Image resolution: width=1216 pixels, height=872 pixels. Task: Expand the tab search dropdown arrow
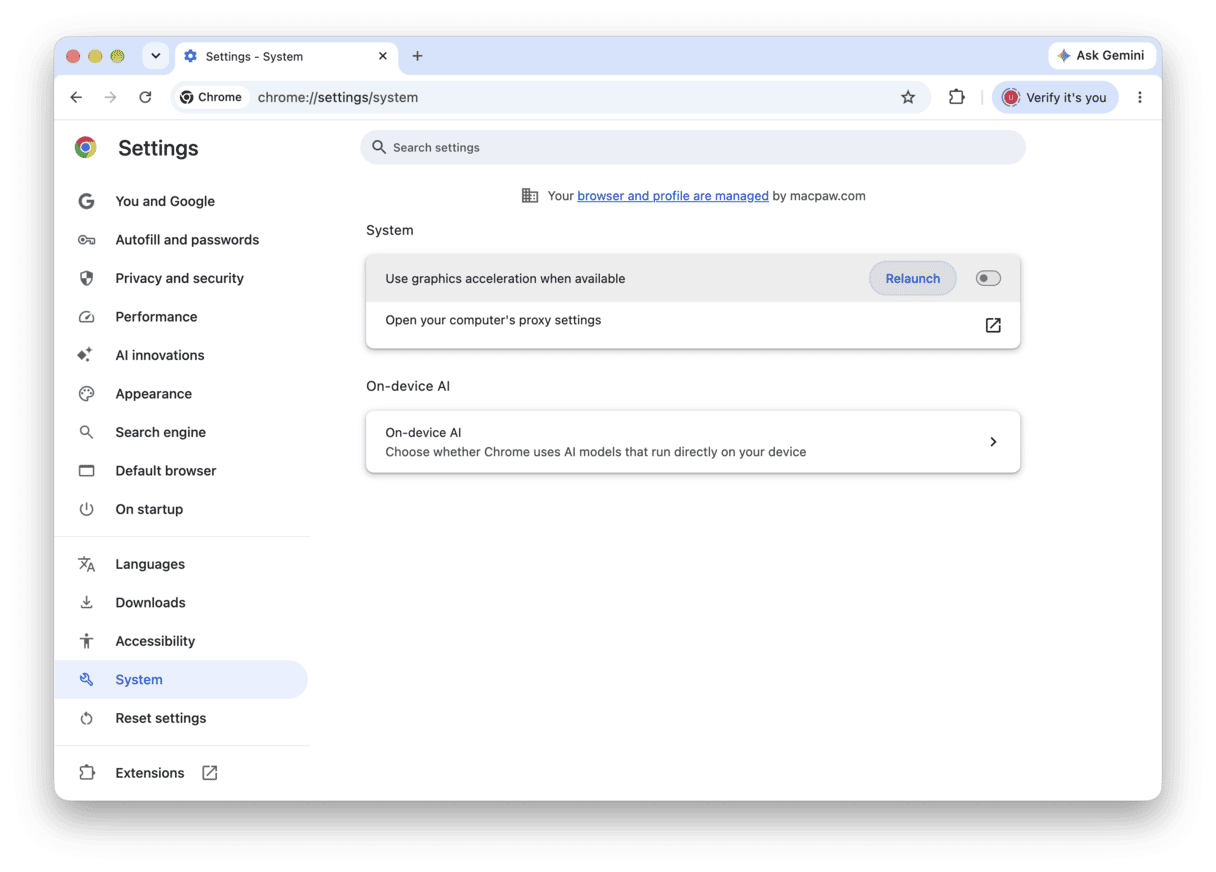click(x=155, y=56)
